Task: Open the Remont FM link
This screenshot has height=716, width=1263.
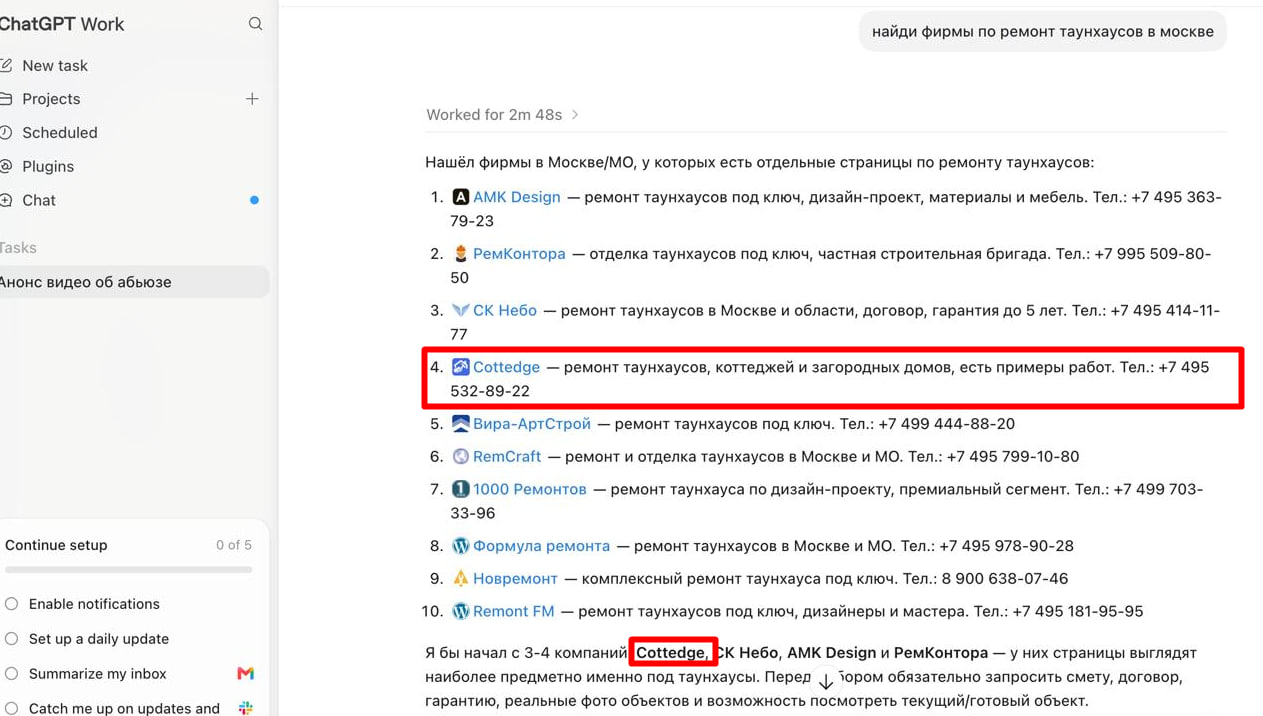Action: [513, 611]
